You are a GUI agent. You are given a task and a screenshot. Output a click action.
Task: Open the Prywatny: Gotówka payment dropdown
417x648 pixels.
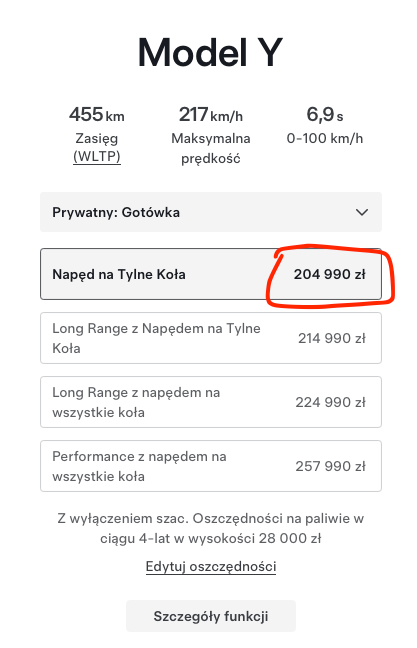pos(211,212)
